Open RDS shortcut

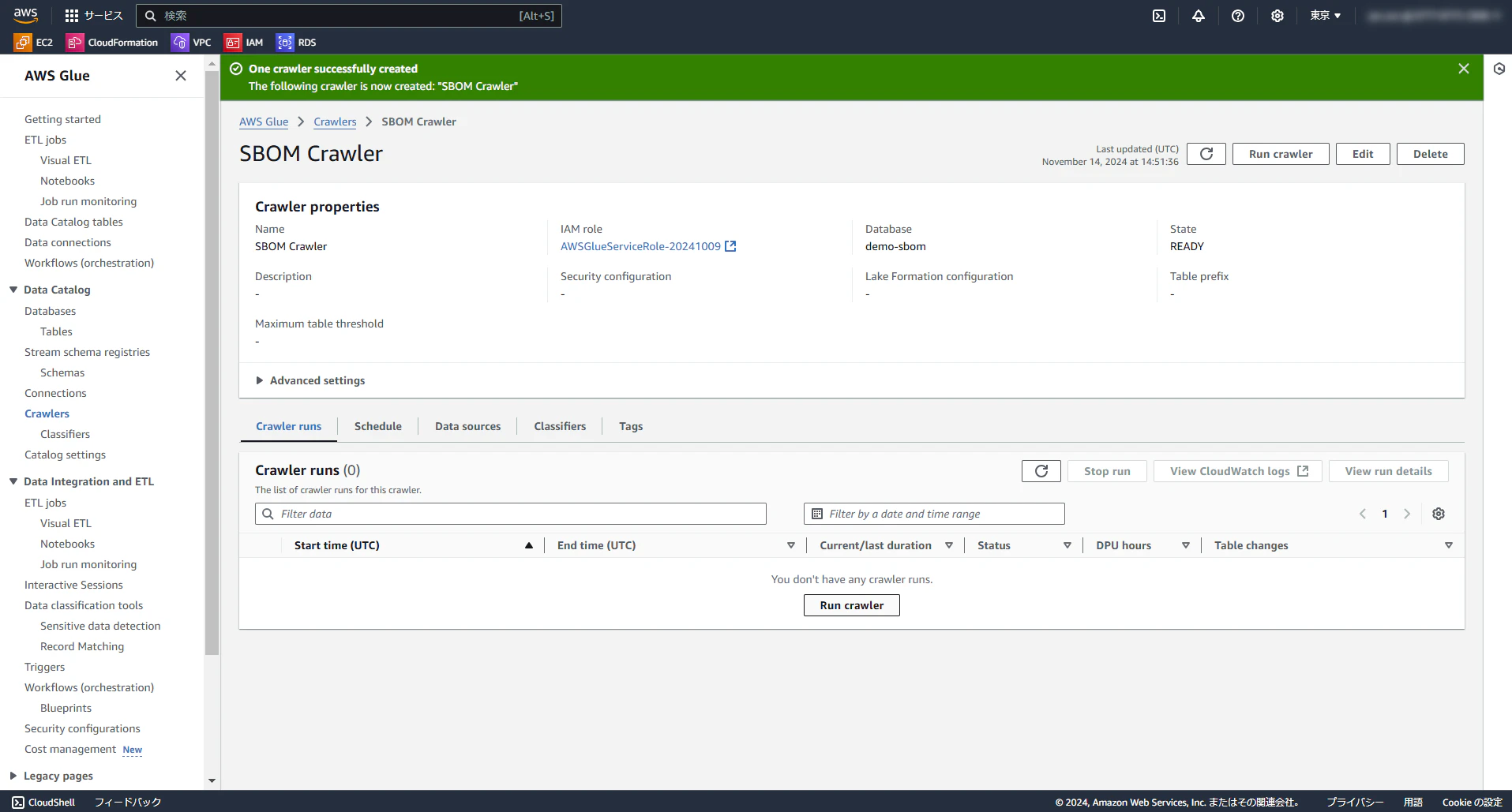(297, 43)
